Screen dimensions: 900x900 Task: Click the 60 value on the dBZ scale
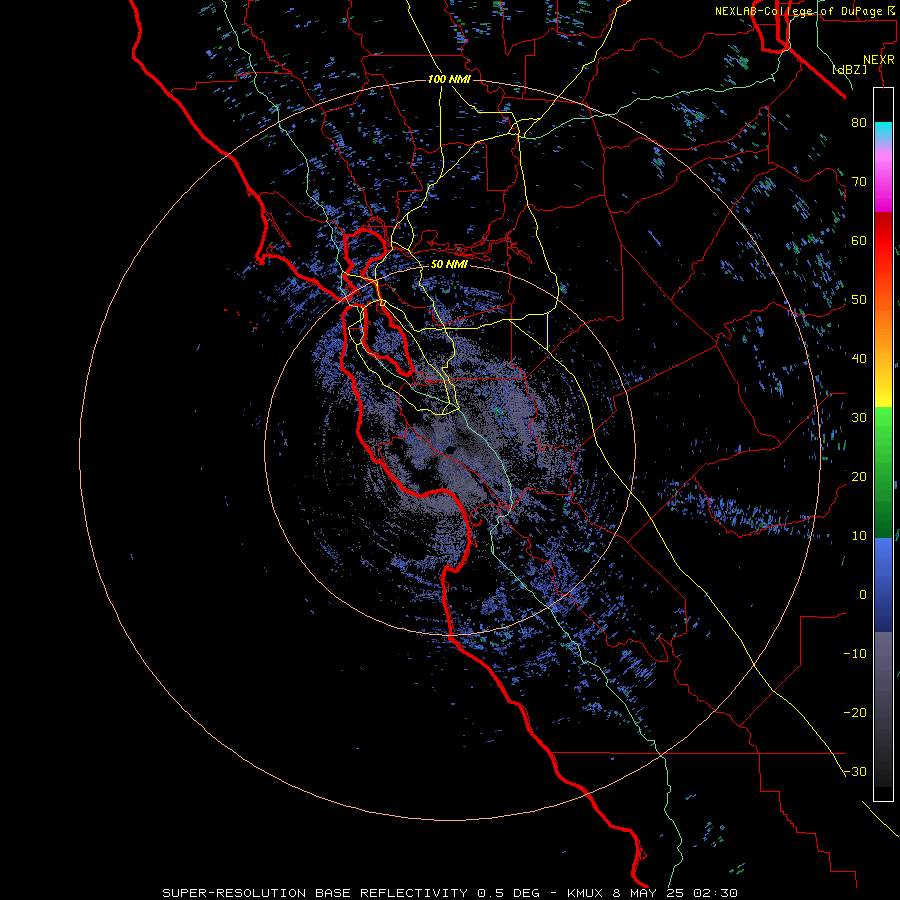click(x=859, y=241)
